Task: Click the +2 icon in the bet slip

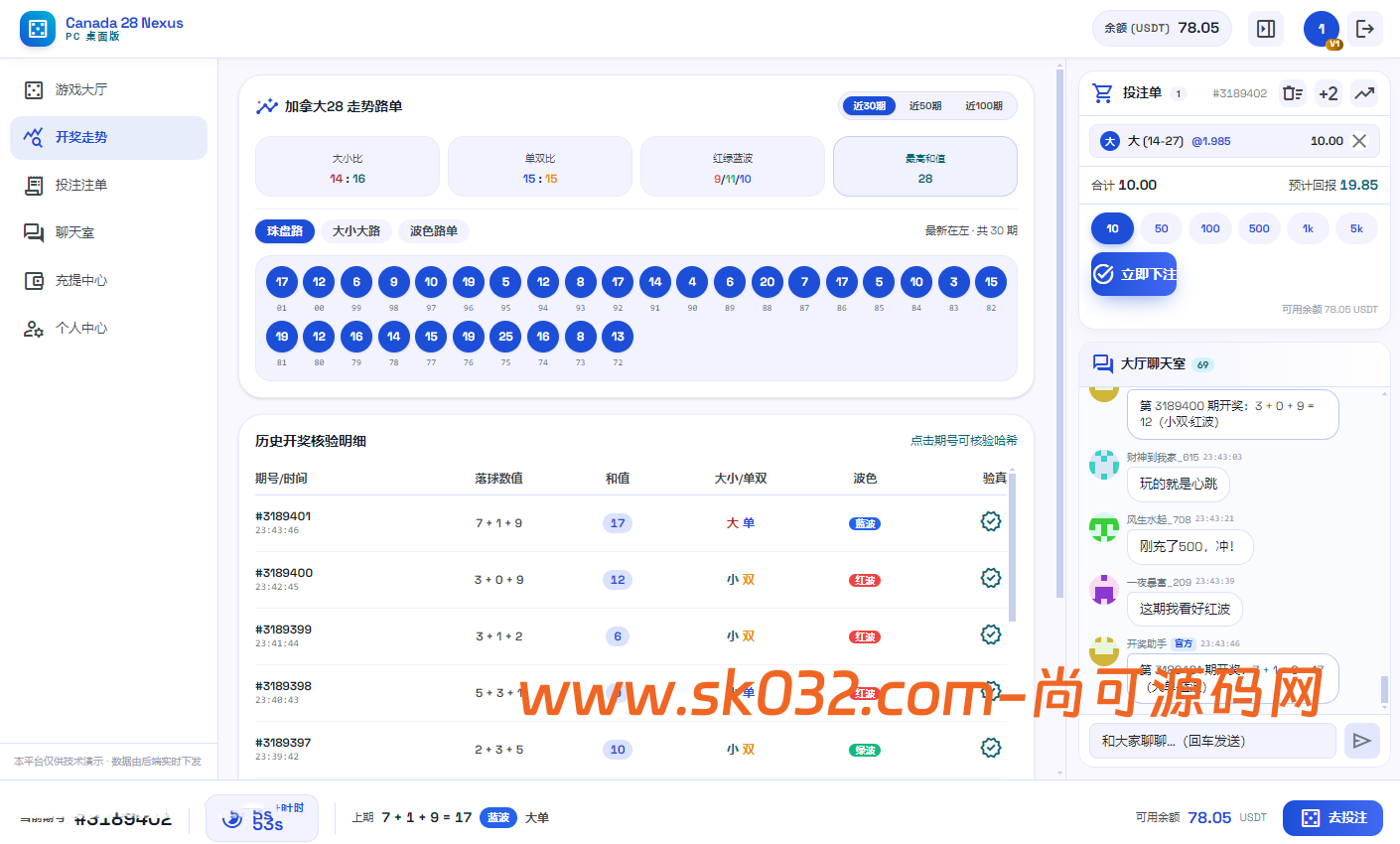Action: coord(1329,93)
